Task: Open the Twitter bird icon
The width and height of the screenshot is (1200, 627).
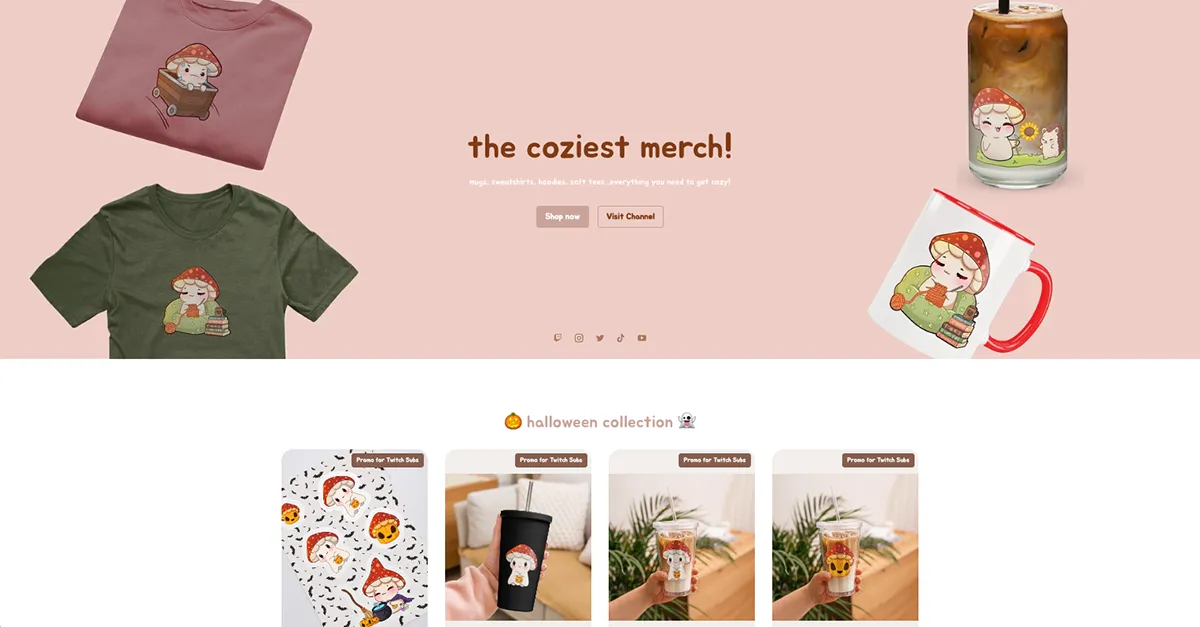Action: pyautogui.click(x=600, y=338)
